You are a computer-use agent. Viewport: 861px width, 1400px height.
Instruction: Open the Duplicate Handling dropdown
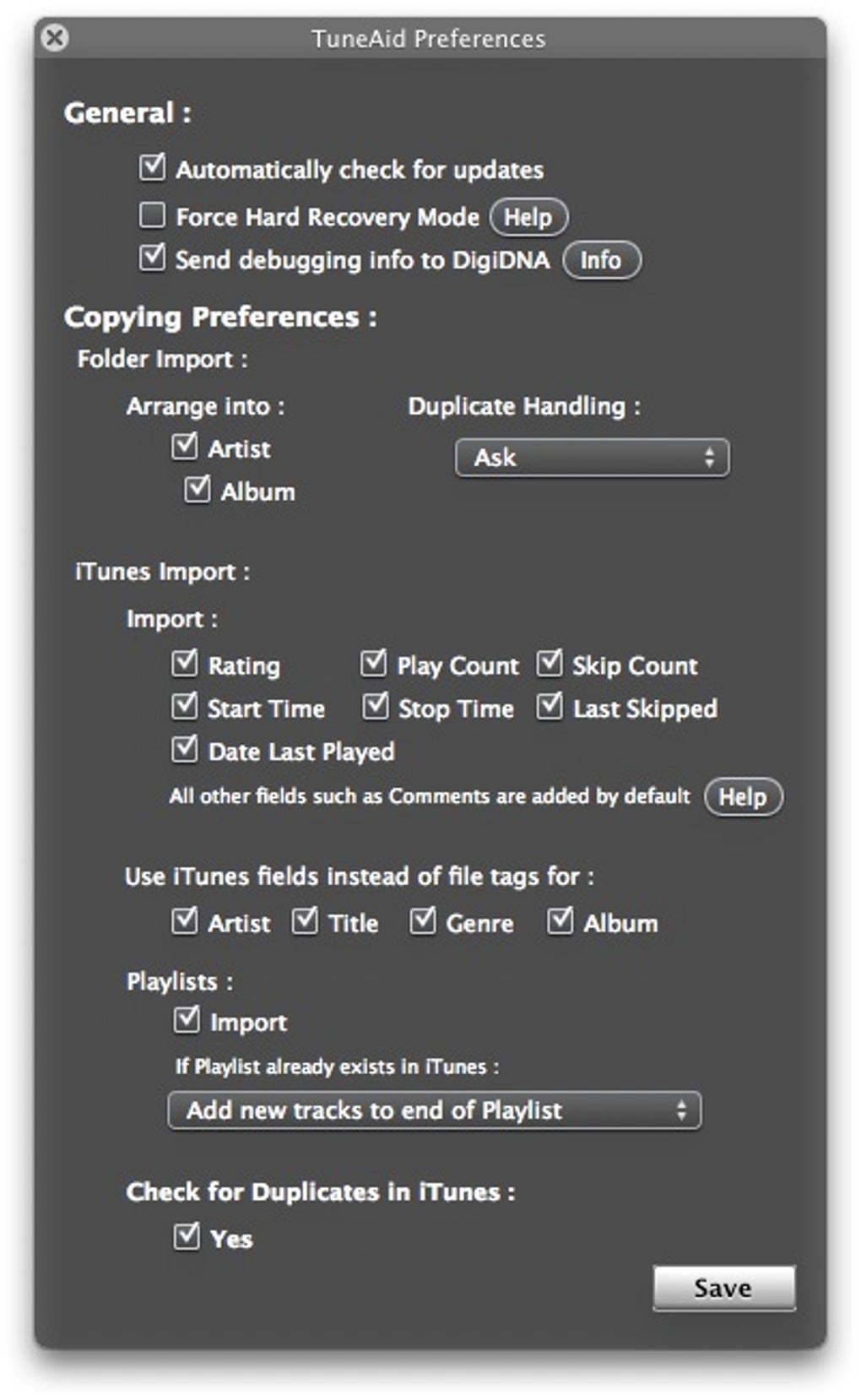click(x=592, y=458)
